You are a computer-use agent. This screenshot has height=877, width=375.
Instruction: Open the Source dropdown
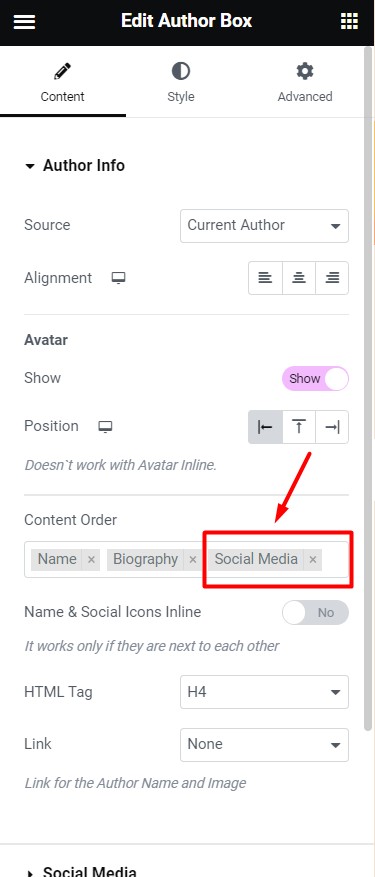(x=264, y=226)
